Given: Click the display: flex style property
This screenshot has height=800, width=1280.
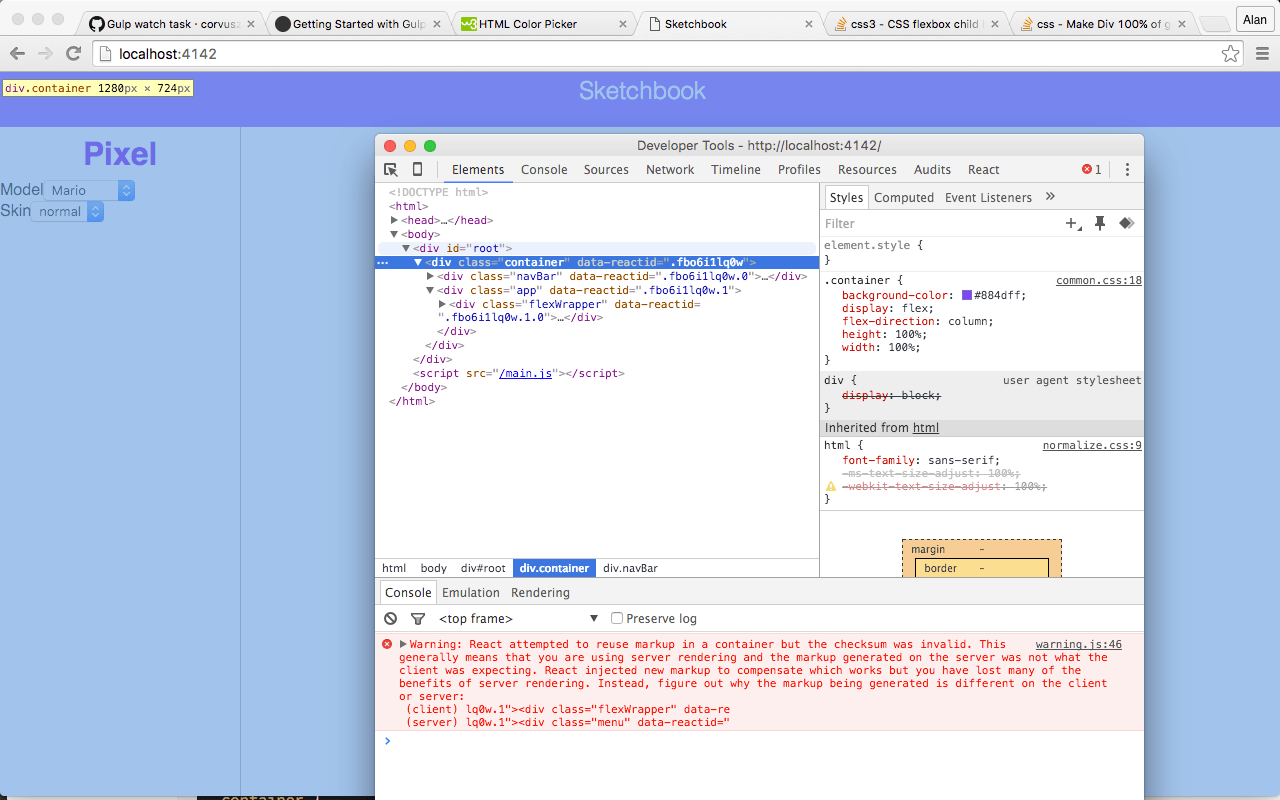Looking at the screenshot, I should 888,309.
